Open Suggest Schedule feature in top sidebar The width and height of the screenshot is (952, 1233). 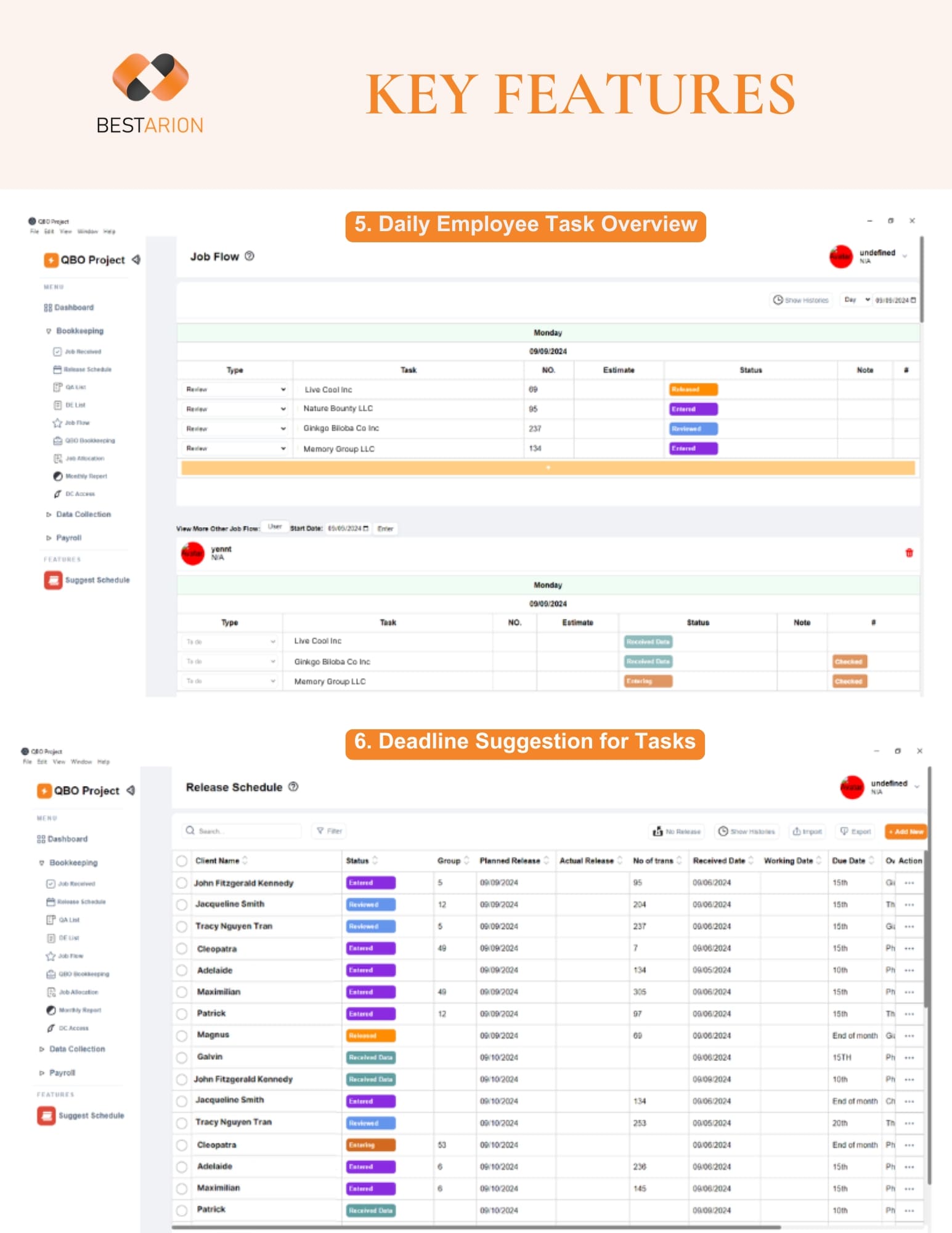point(87,580)
